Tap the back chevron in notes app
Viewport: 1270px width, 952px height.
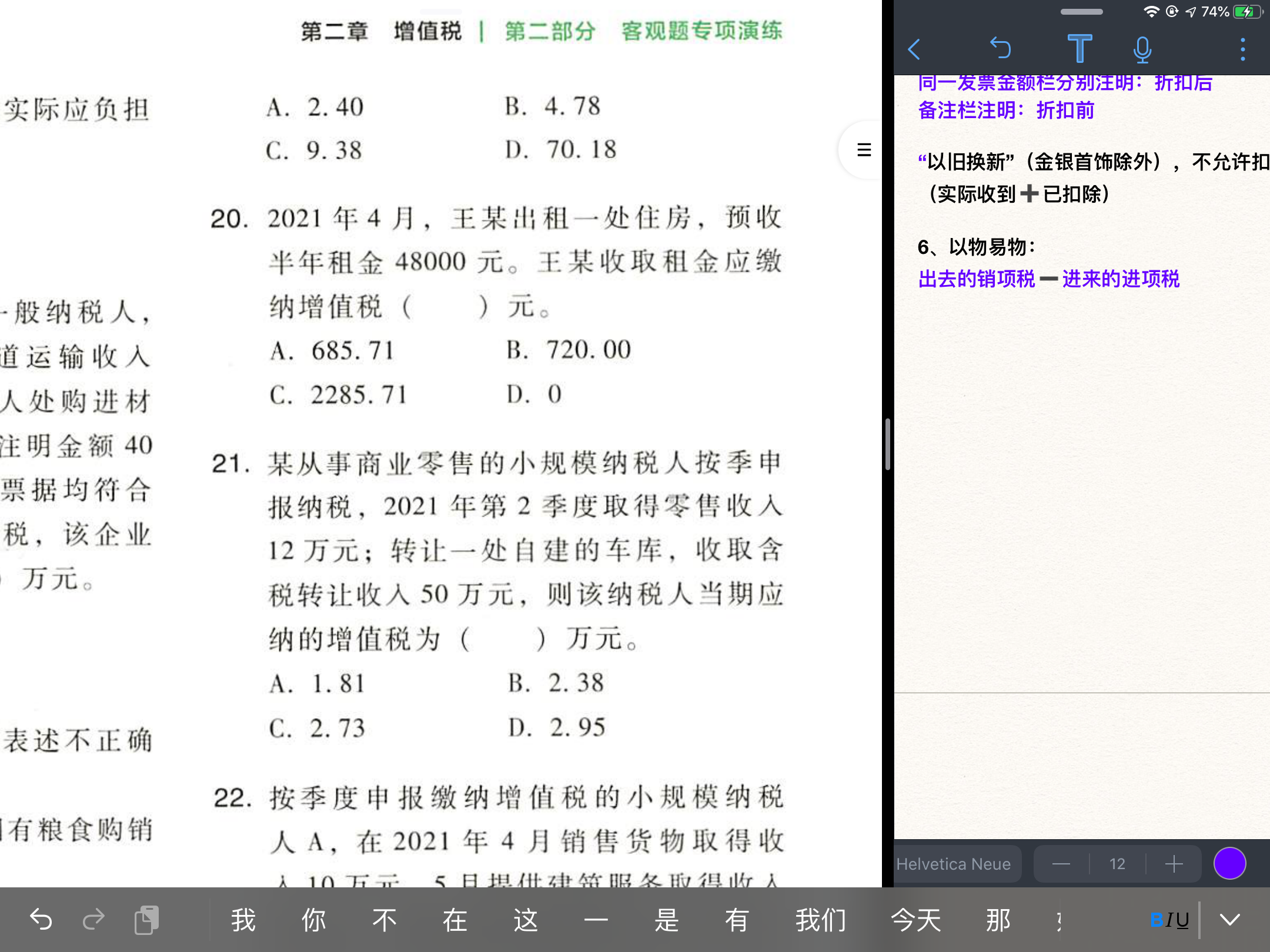pyautogui.click(x=914, y=49)
